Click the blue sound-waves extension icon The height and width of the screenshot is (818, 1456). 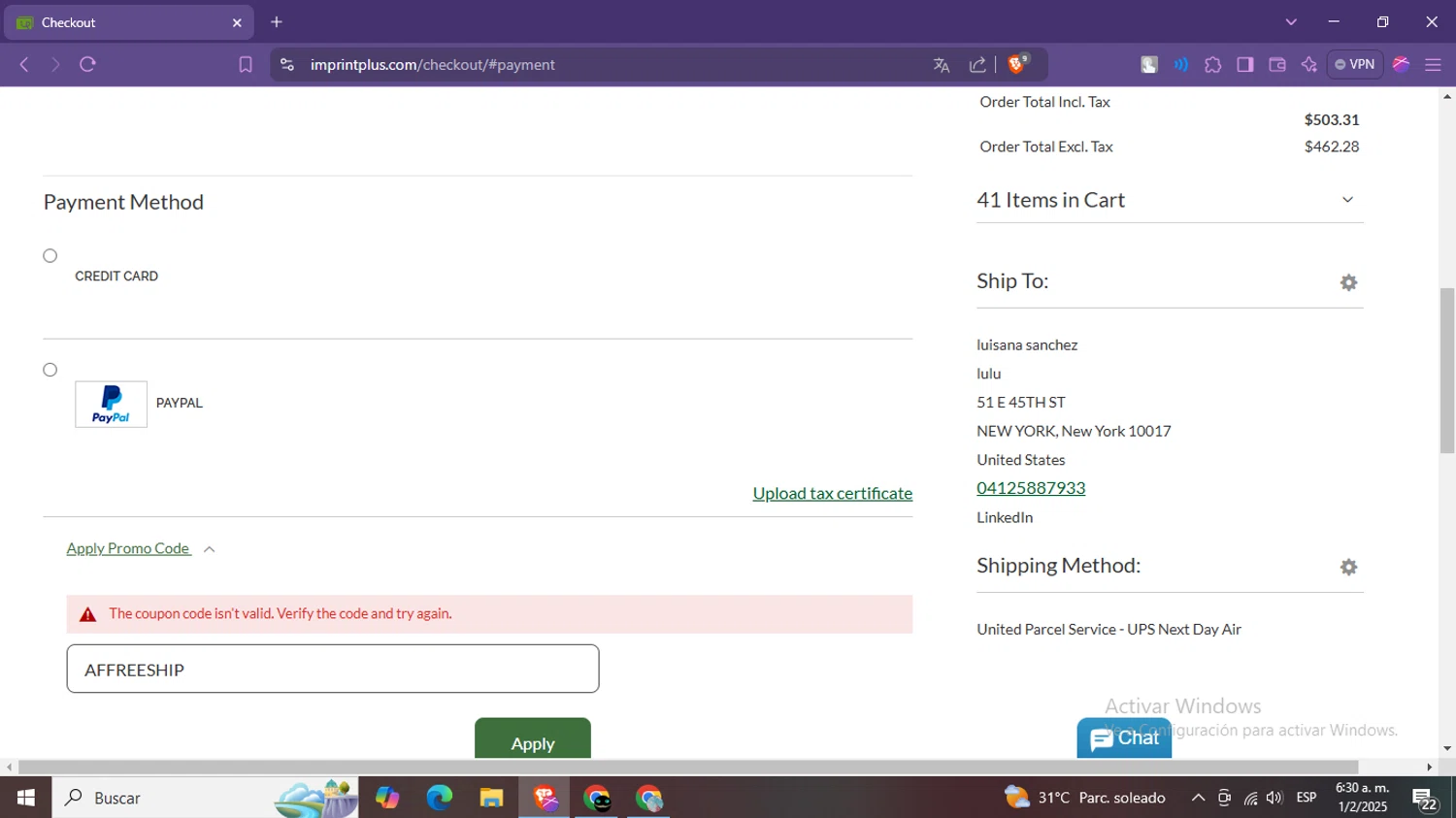[1181, 65]
